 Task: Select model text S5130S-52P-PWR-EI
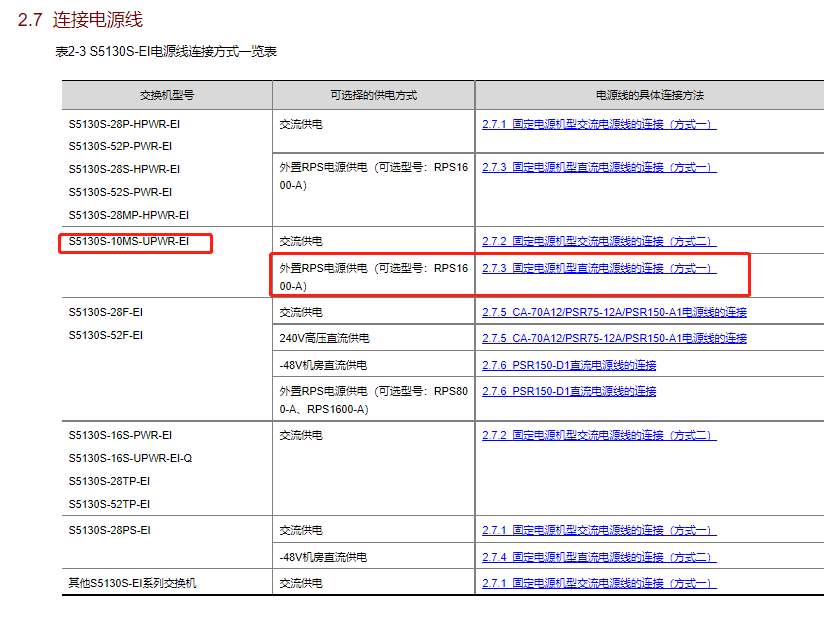coord(120,147)
